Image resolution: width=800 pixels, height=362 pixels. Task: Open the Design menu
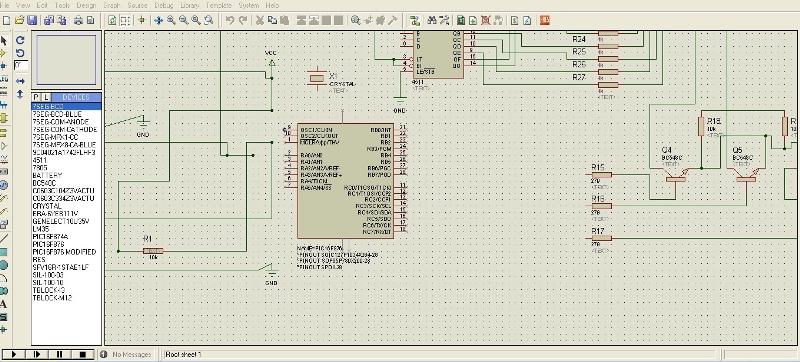click(x=86, y=5)
